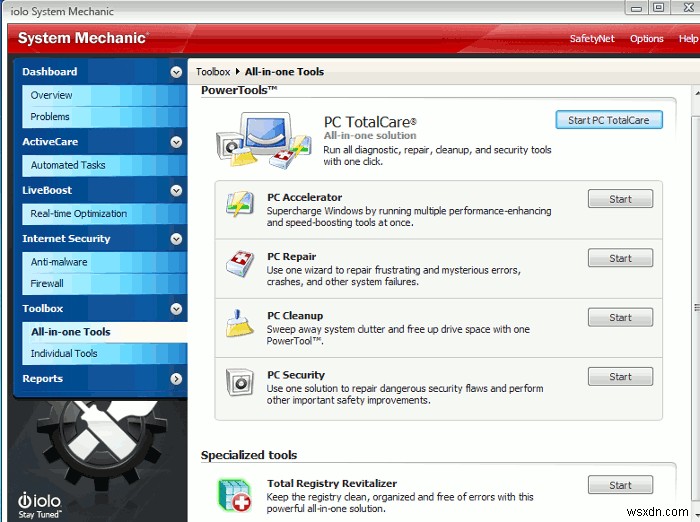Start the PC Cleanup tool
The height and width of the screenshot is (522, 700).
tap(620, 317)
